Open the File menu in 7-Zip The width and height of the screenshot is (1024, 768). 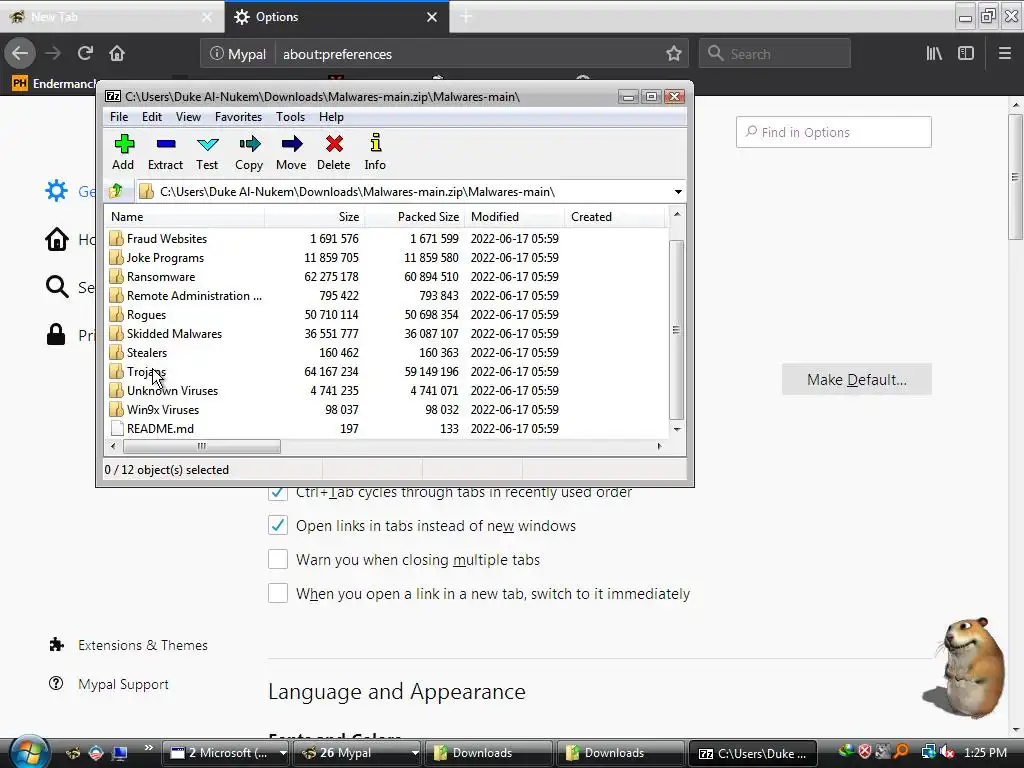point(119,117)
